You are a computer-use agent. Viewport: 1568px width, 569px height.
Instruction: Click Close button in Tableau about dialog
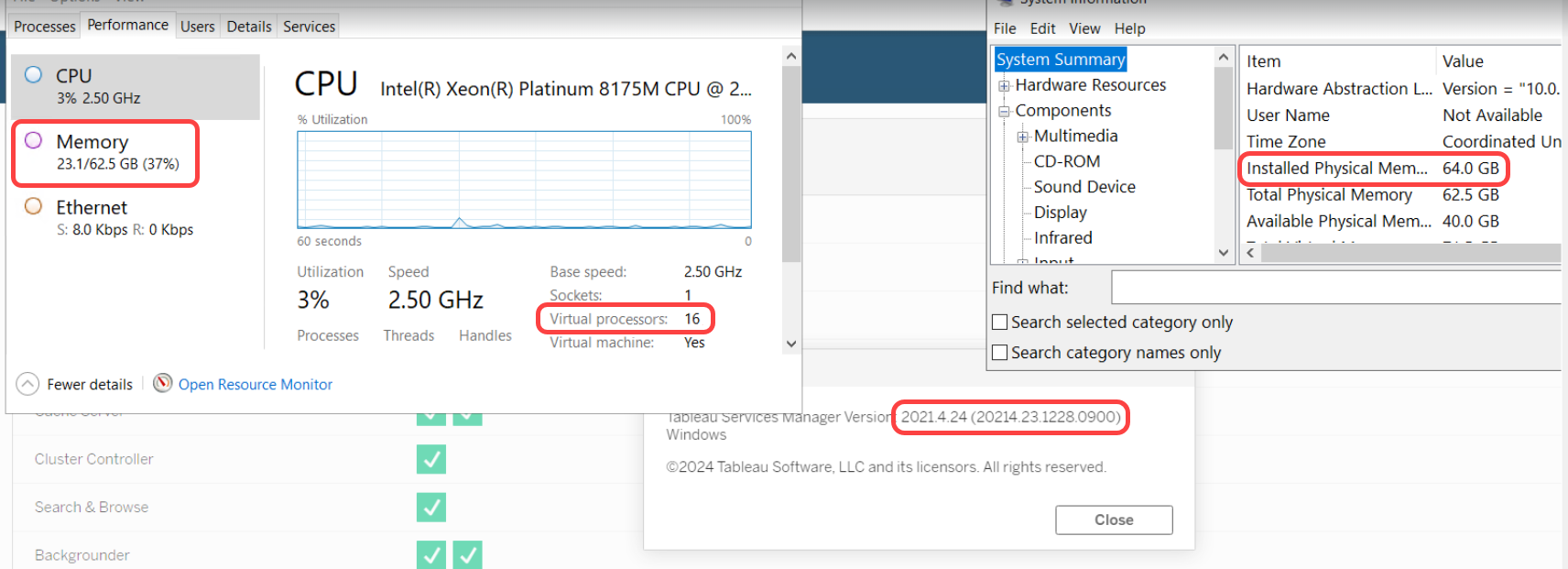(x=1114, y=520)
